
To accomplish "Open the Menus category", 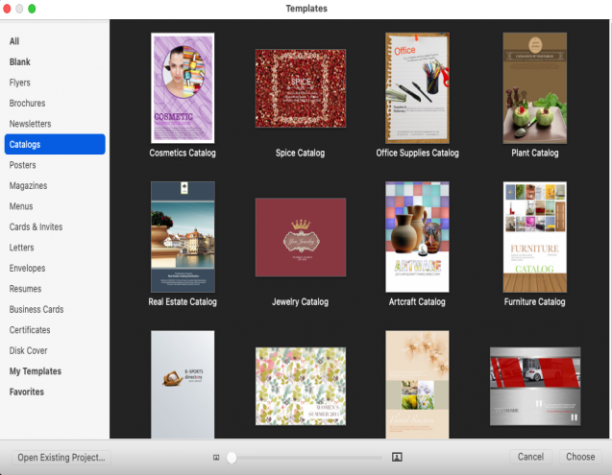I will (x=21, y=206).
